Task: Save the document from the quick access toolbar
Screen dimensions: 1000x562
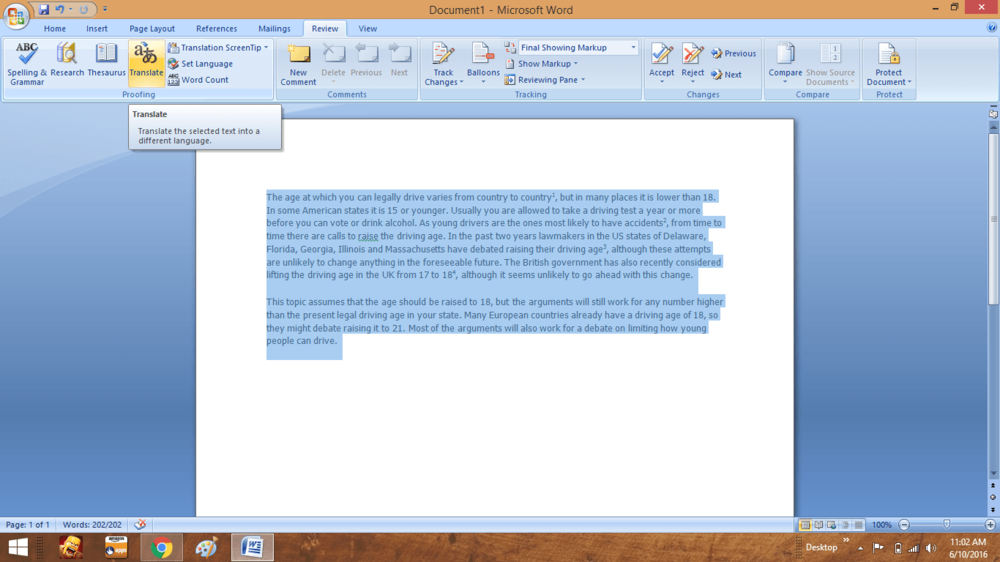Action: [x=43, y=10]
